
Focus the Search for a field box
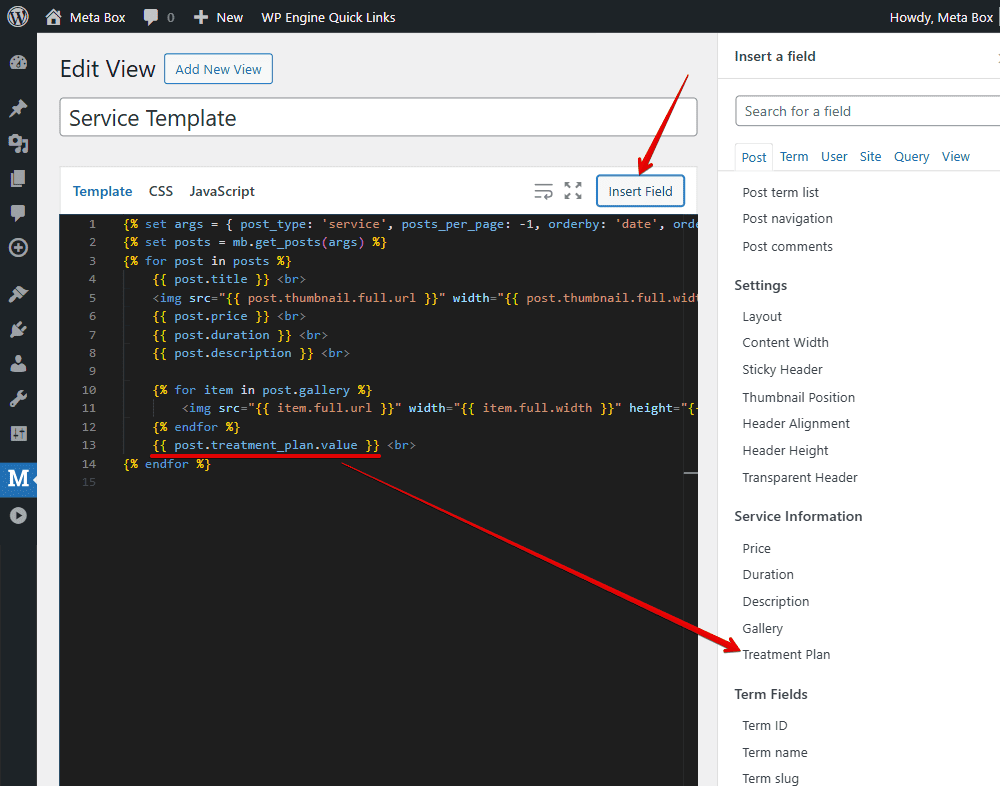coord(867,111)
